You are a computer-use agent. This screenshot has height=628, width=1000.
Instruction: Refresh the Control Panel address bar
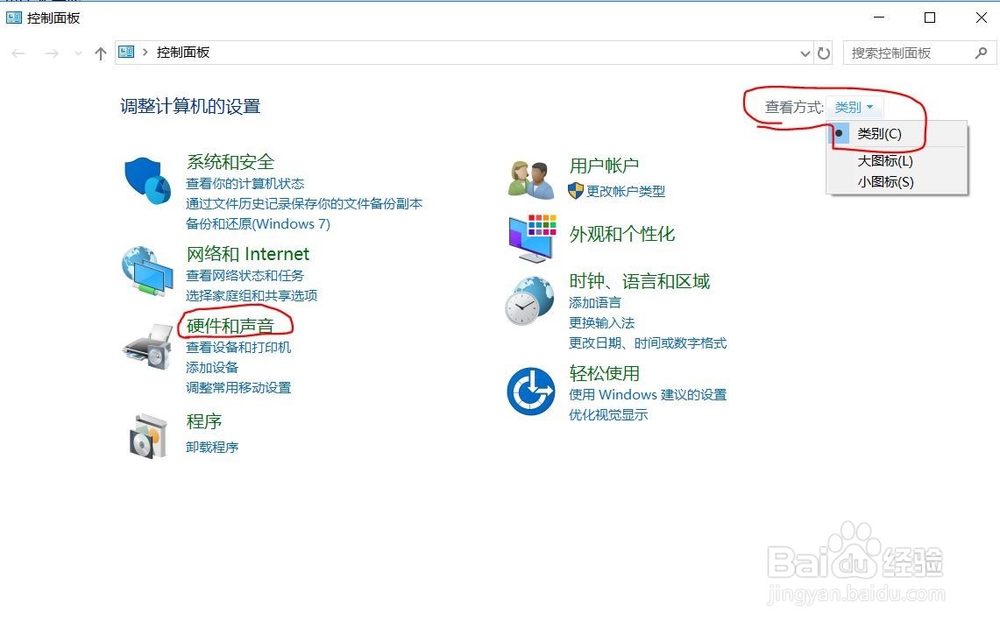(x=824, y=53)
